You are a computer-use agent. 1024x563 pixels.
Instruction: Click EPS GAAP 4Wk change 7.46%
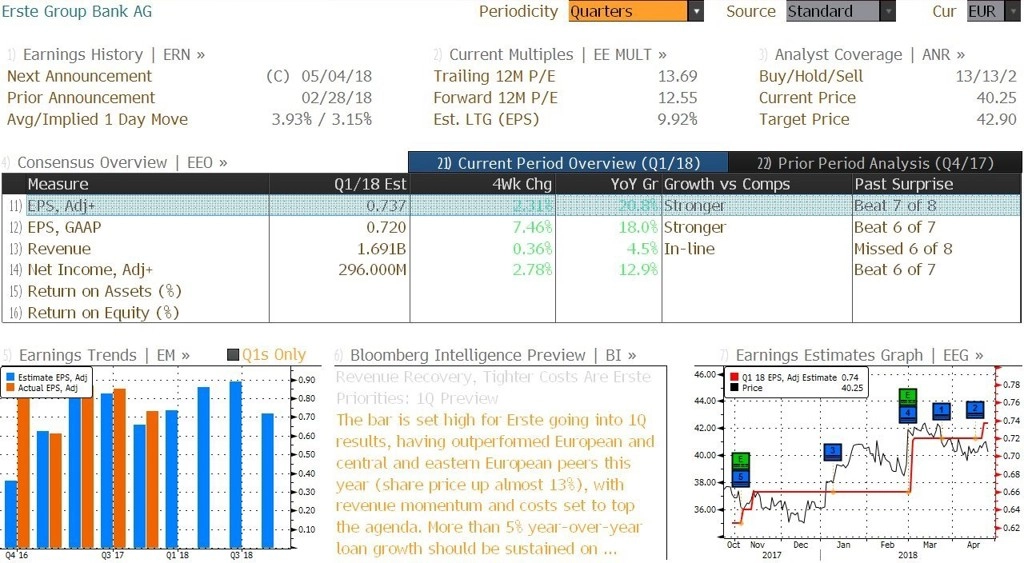532,227
